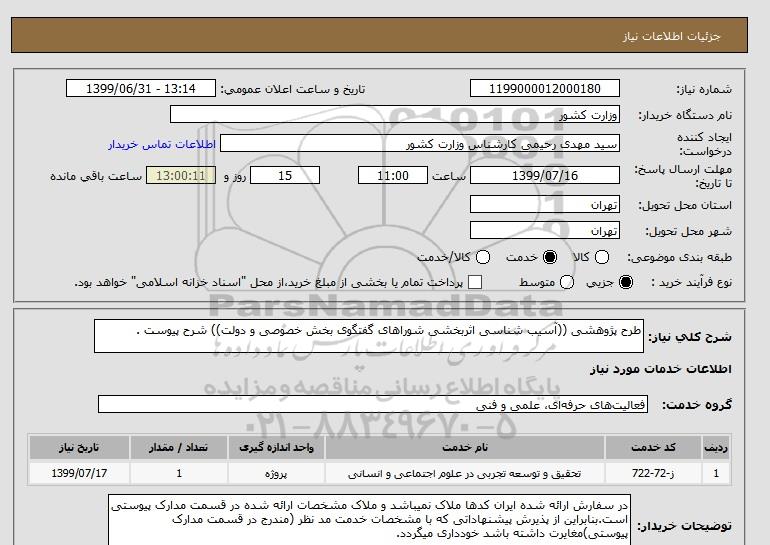
Task: Click the remaining days field 15
Action: click(285, 175)
